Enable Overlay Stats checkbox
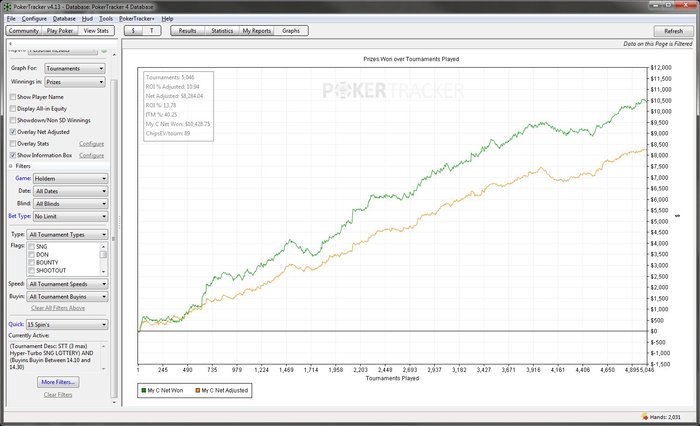Viewport: 700px width, 426px height. (13, 144)
